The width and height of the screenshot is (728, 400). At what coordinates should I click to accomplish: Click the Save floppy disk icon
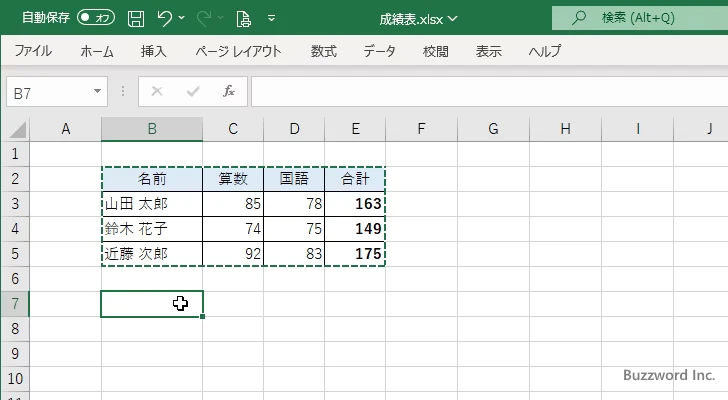point(136,18)
